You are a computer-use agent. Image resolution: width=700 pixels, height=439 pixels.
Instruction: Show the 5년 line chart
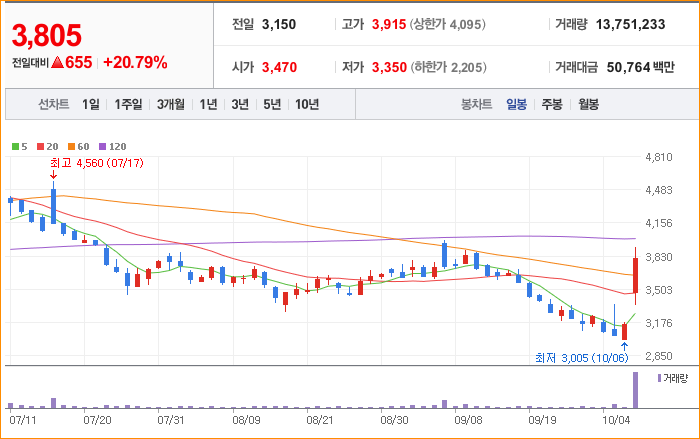272,105
